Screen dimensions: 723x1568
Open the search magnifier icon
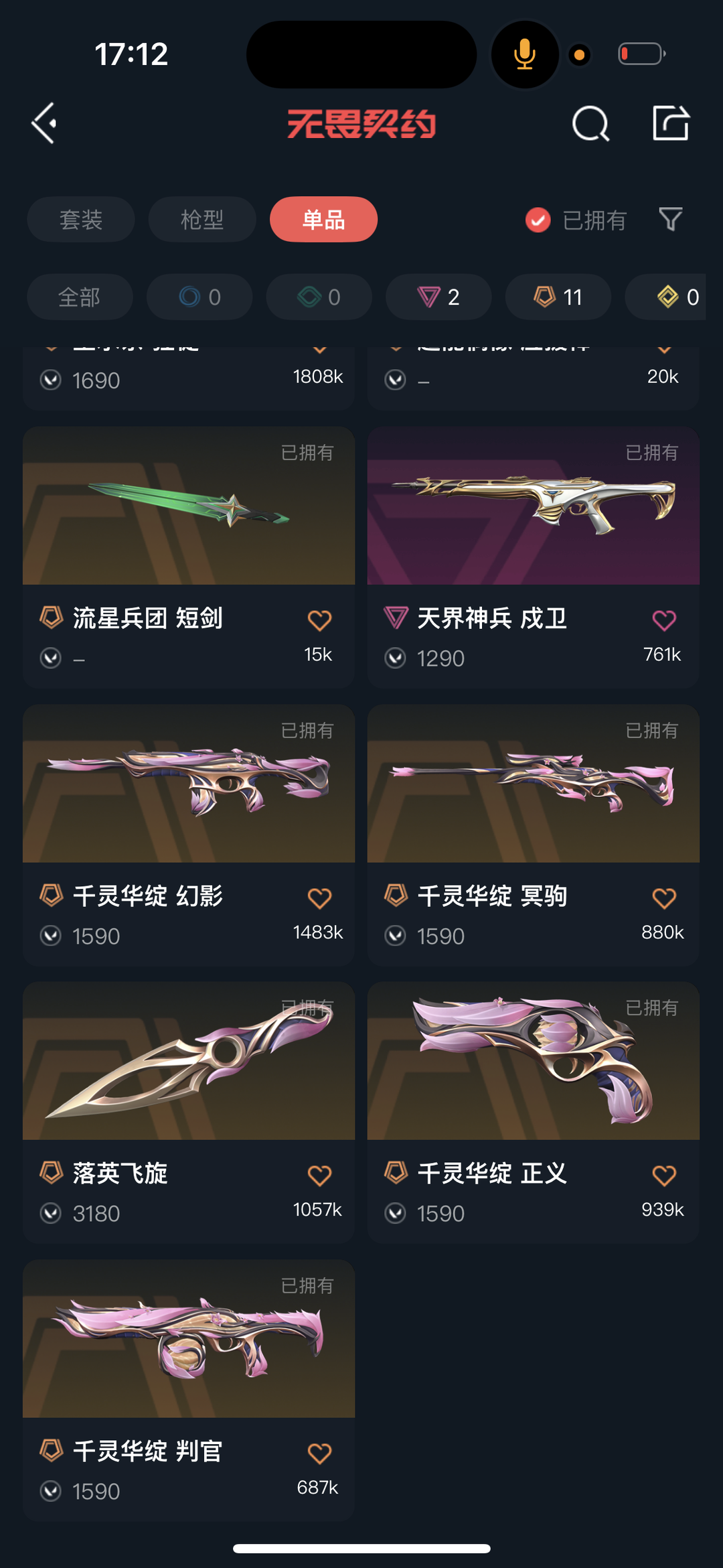[590, 123]
